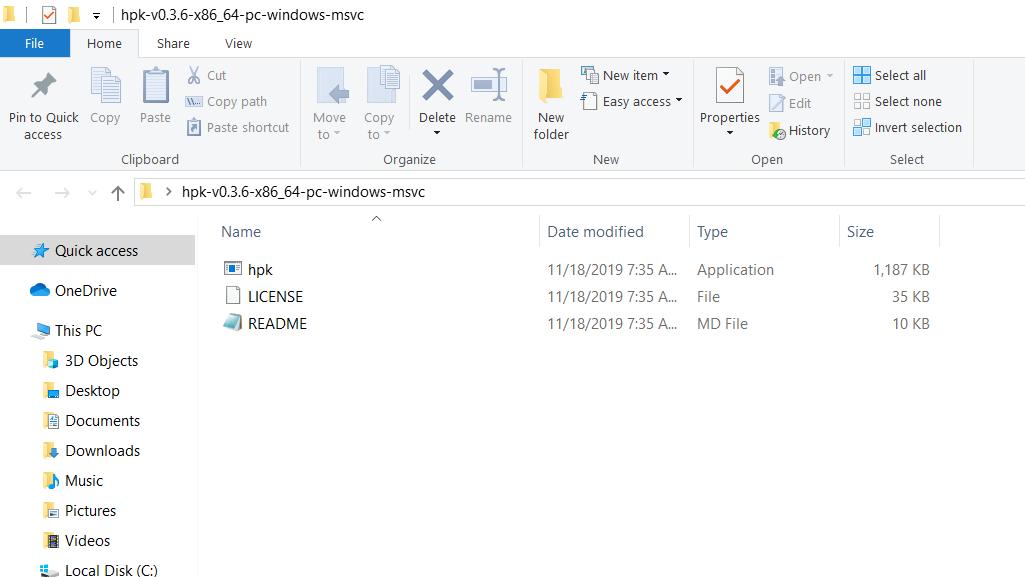Screen dimensions: 1025x577
Task: Select This PC in navigation pane
Action: 78,331
